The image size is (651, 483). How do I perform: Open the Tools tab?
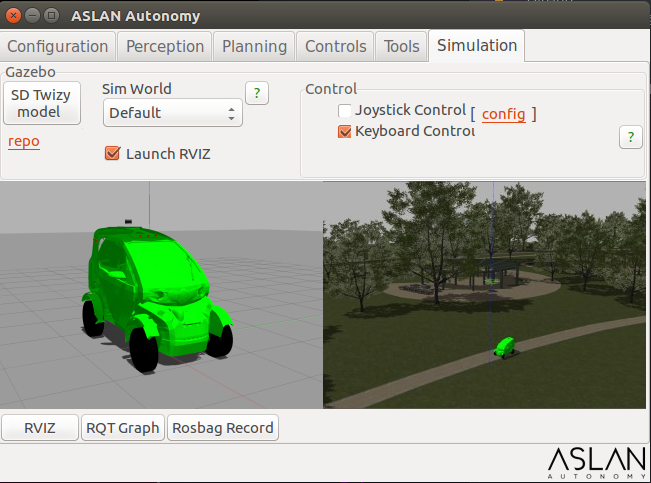point(401,47)
